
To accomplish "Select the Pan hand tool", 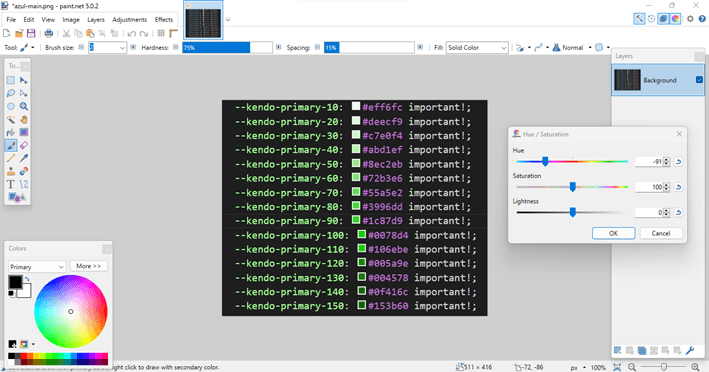I will pyautogui.click(x=24, y=120).
